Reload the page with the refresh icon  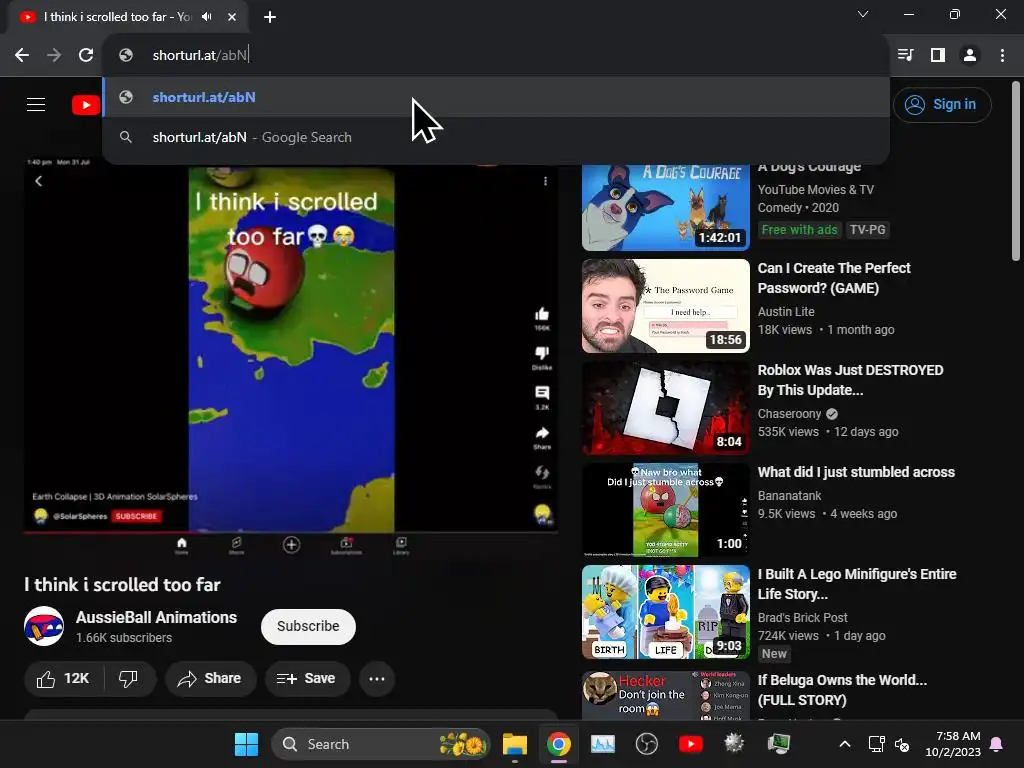[x=86, y=56]
